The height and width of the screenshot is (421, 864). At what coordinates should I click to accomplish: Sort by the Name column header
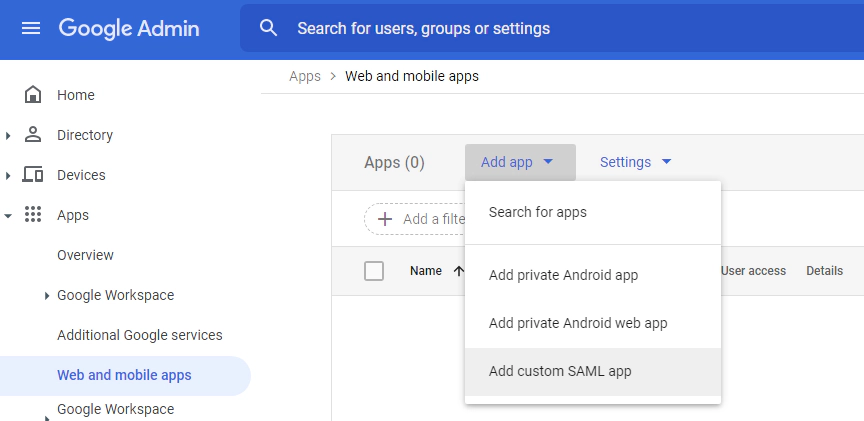(425, 271)
